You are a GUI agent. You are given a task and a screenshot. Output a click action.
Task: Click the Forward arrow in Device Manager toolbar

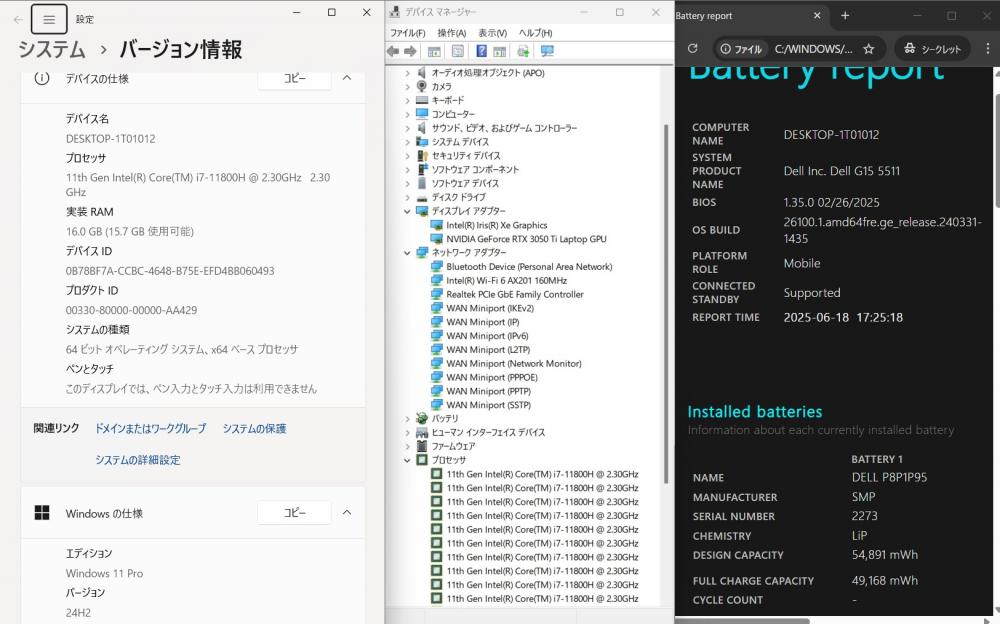(x=410, y=51)
